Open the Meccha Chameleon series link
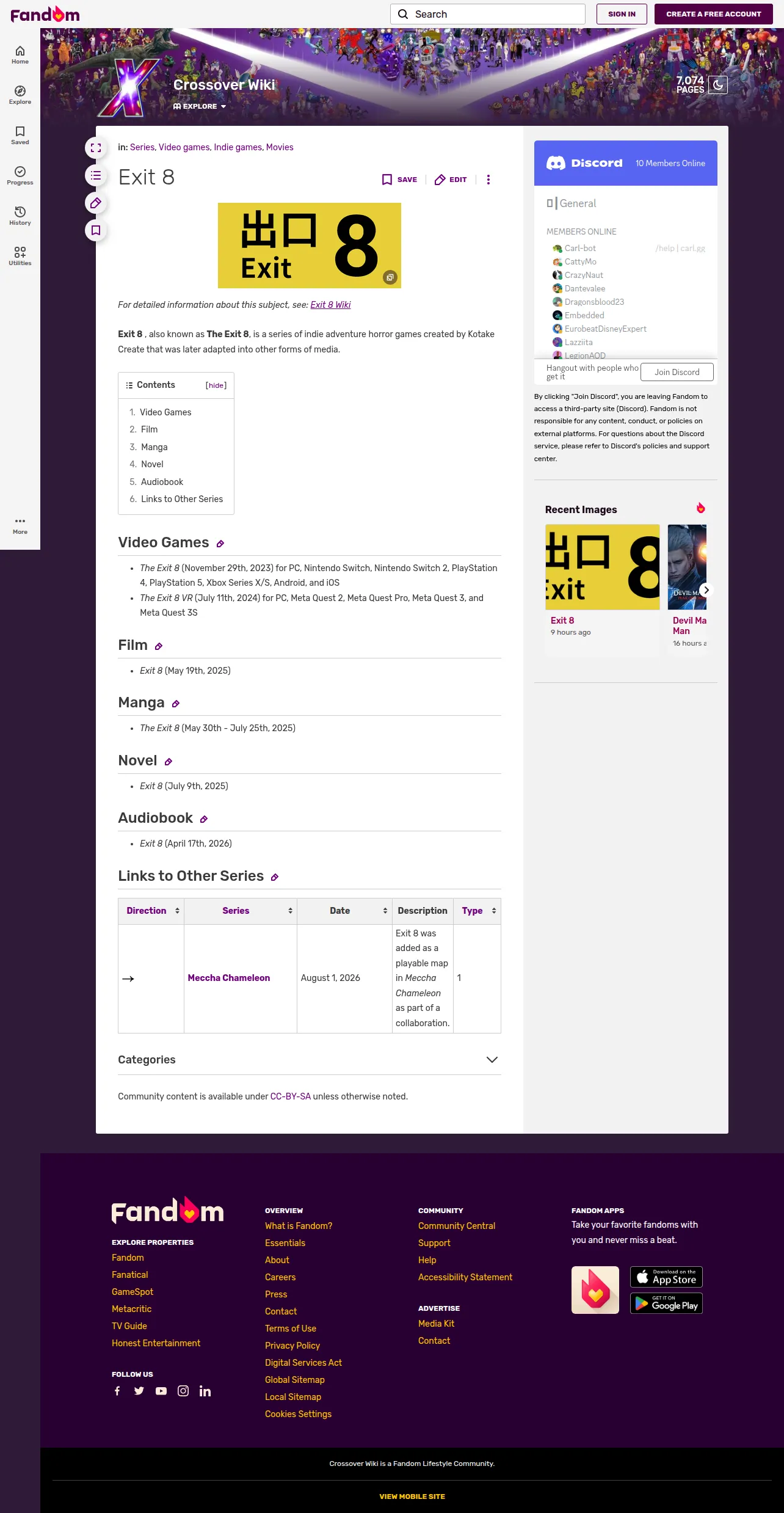Viewport: 784px width, 1513px height. [229, 978]
